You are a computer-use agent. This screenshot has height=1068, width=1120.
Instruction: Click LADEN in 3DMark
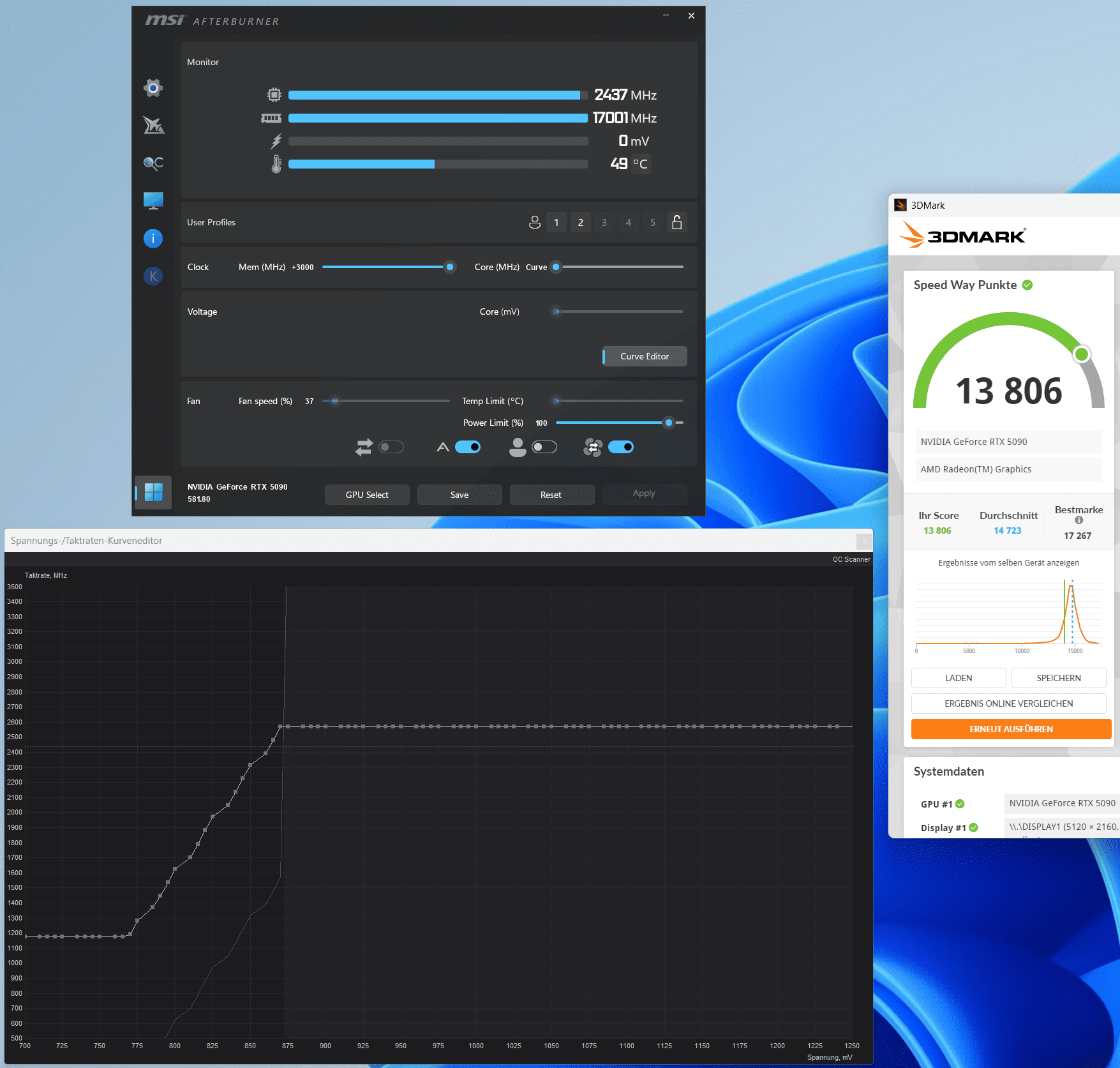pos(959,678)
